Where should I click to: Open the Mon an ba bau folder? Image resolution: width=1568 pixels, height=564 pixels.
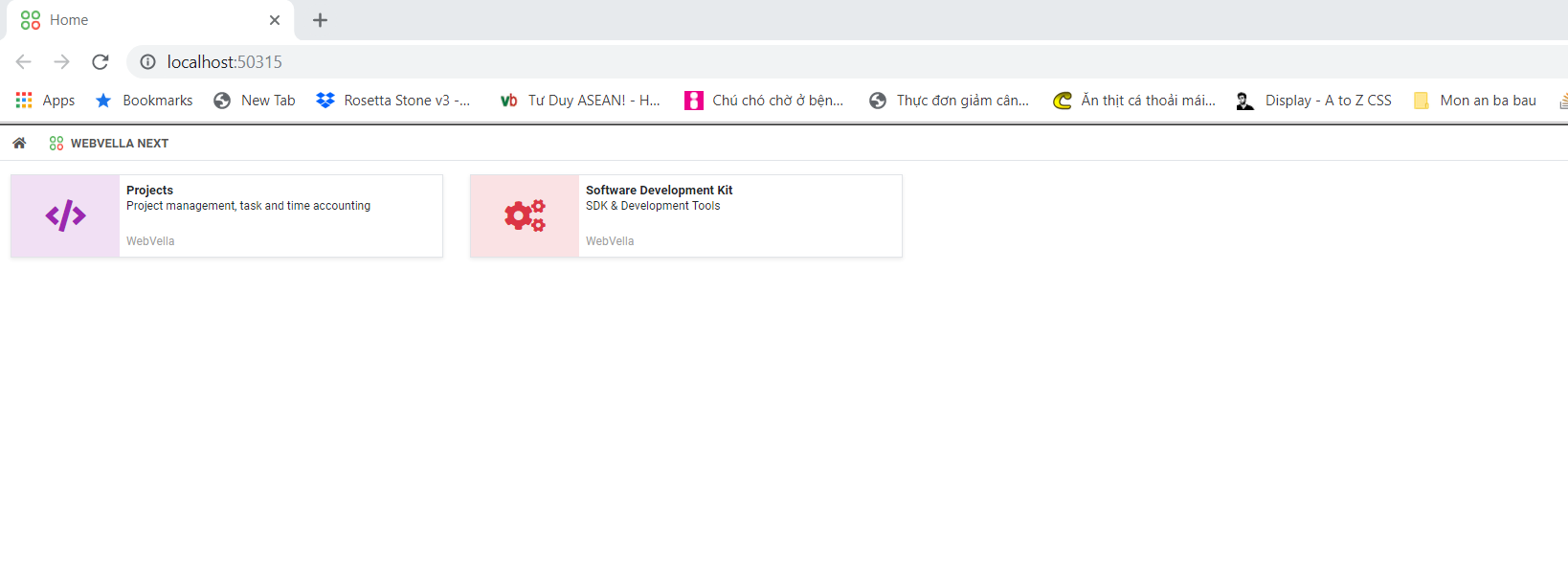click(1475, 101)
